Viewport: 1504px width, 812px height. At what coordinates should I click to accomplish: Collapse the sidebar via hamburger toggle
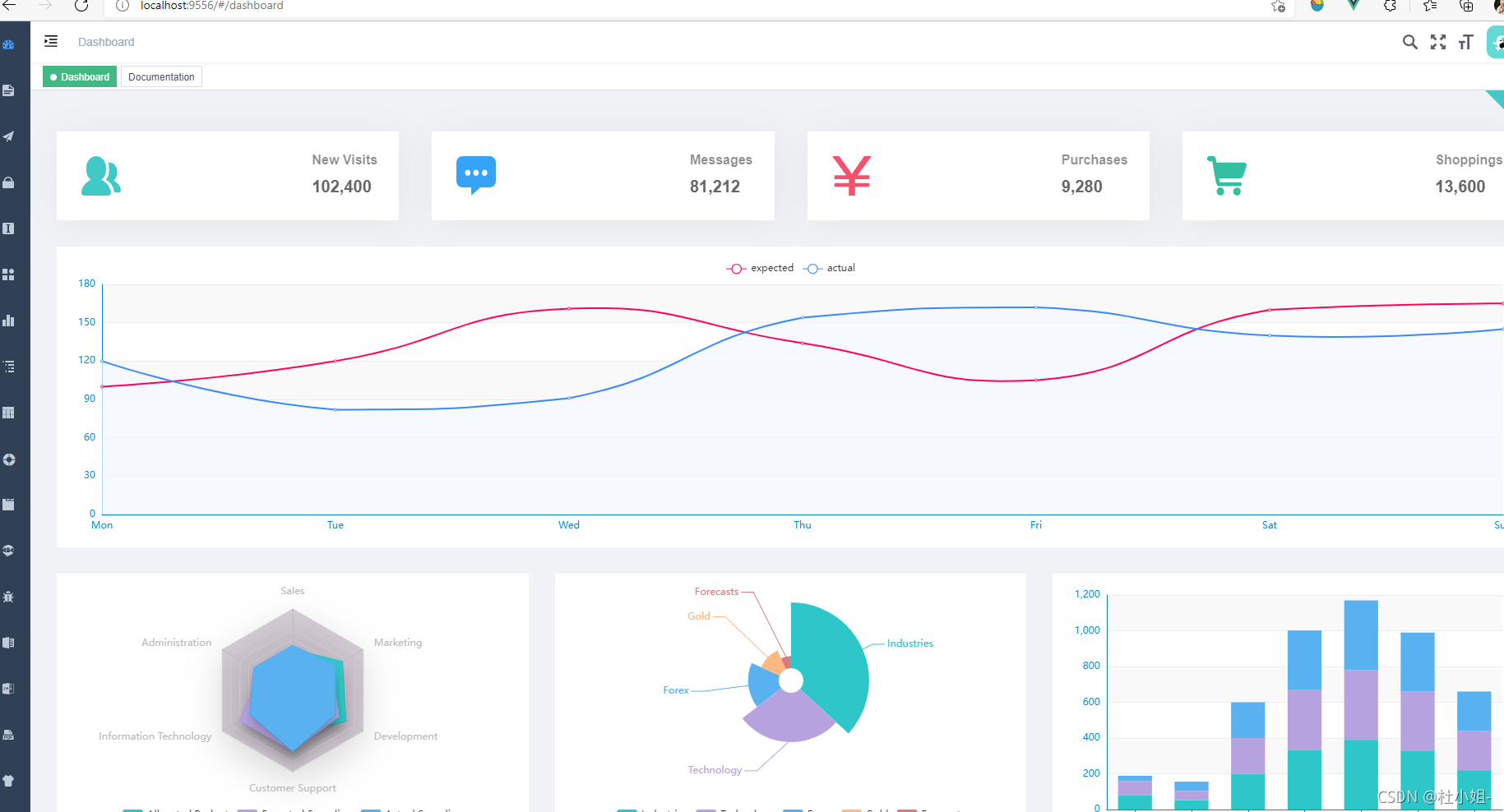(50, 41)
